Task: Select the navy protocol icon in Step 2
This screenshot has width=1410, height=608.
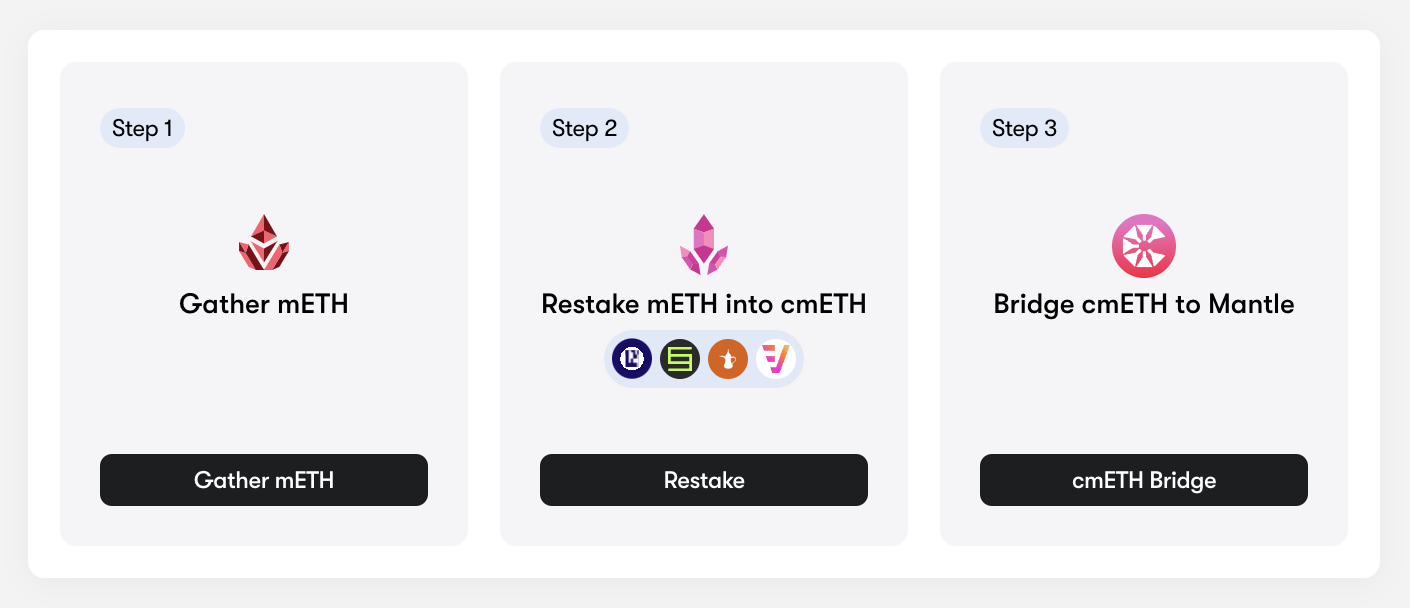Action: pyautogui.click(x=632, y=357)
